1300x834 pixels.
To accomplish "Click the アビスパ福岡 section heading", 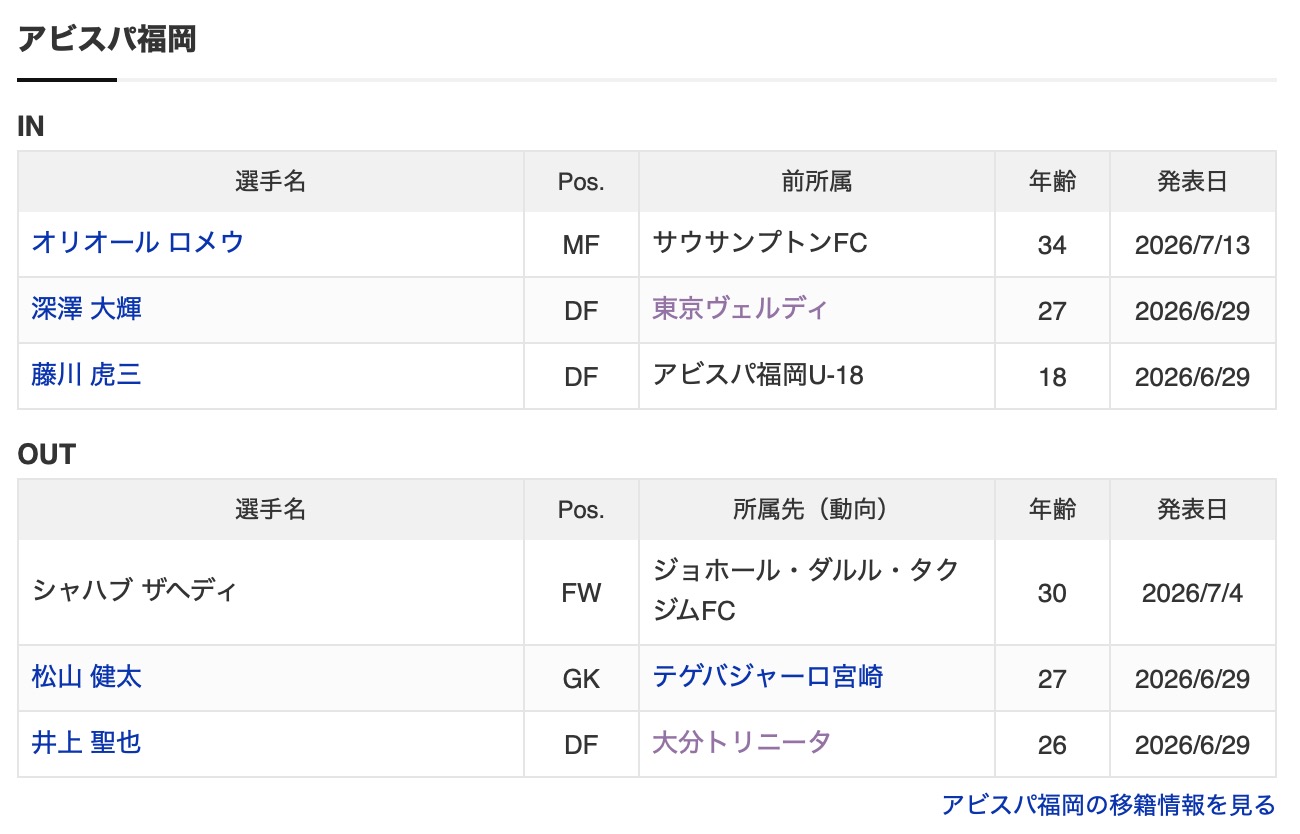I will click(107, 40).
